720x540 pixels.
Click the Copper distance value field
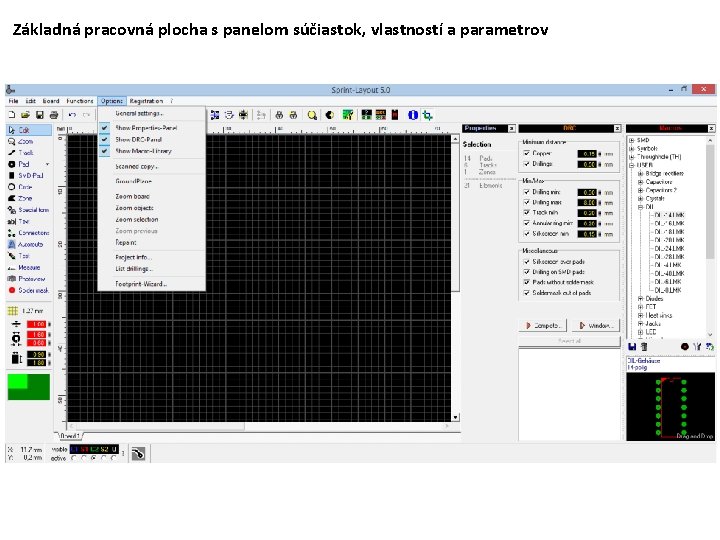tap(587, 154)
